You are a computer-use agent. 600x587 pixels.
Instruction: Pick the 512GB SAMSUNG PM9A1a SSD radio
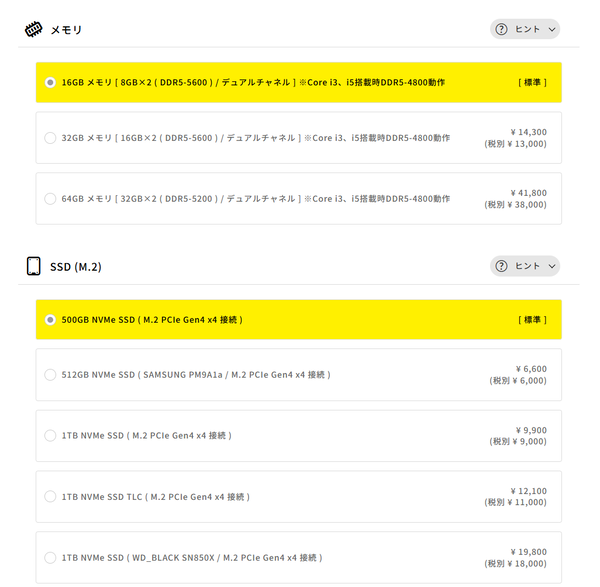(x=50, y=375)
